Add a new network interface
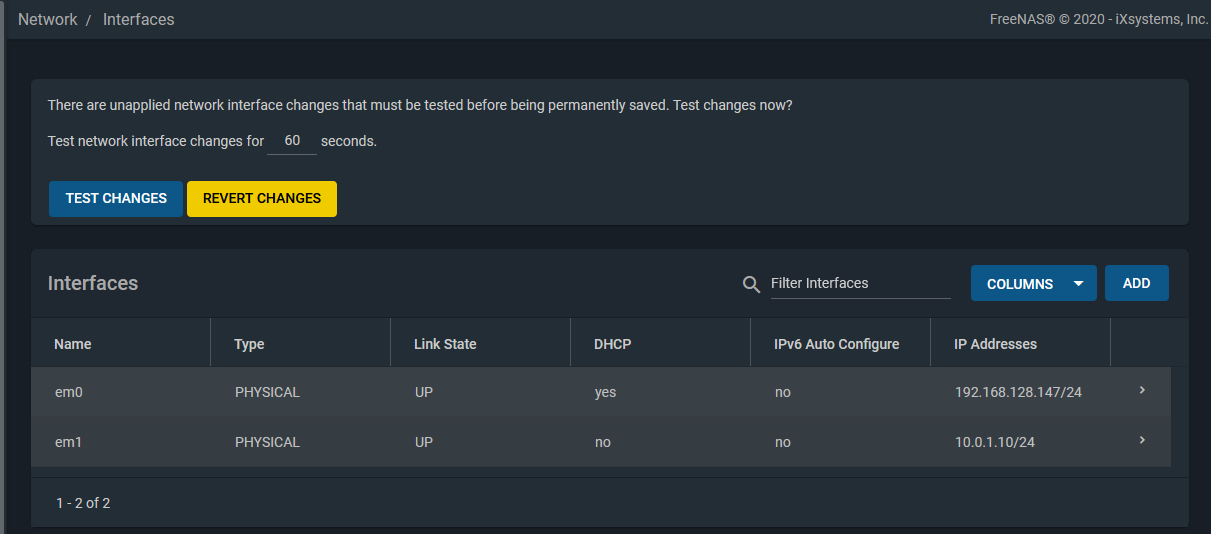This screenshot has height=534, width=1211. click(1136, 283)
